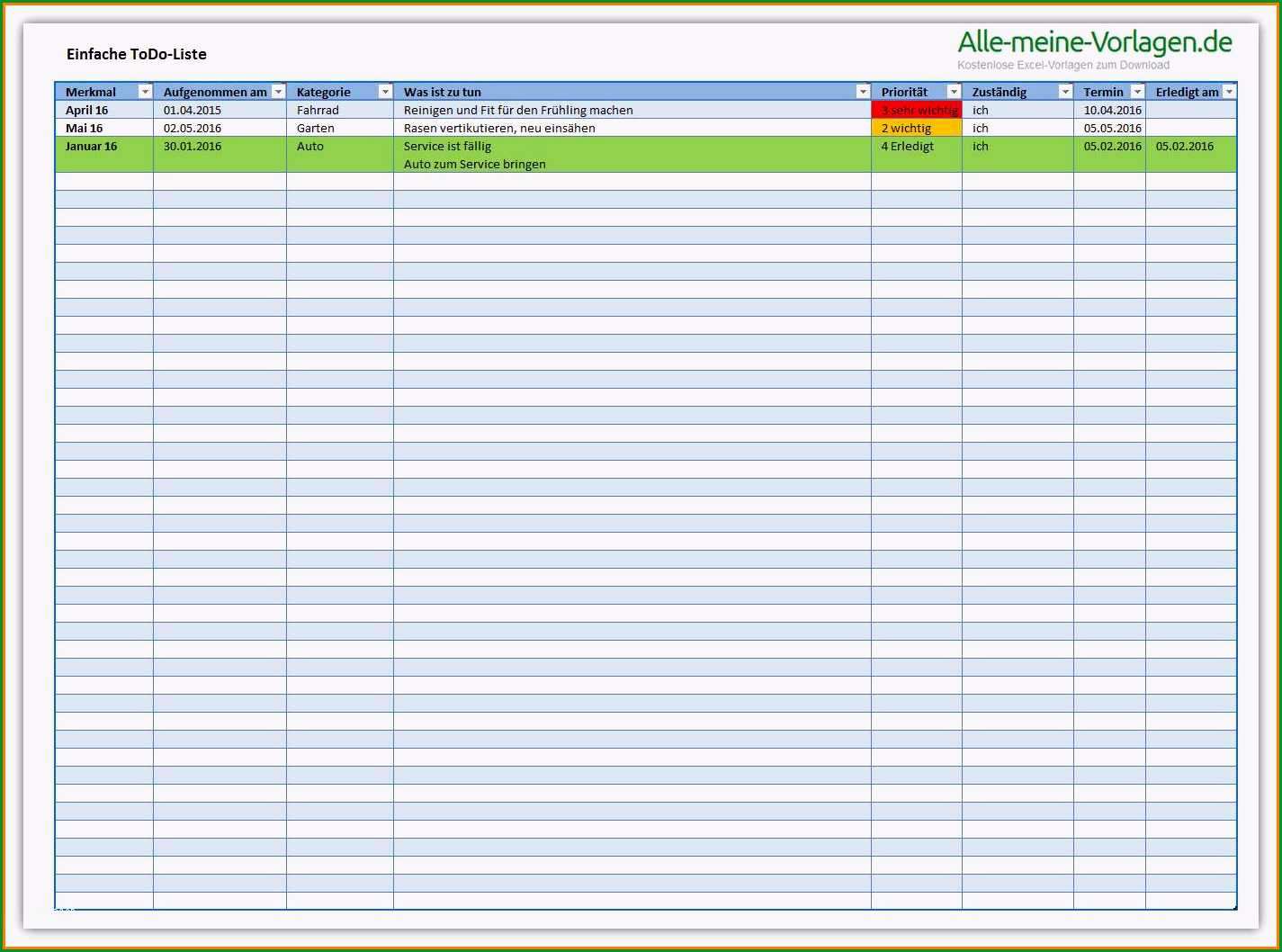
Task: Select empty Erledigt am cell in April 16 row
Action: (x=1191, y=110)
